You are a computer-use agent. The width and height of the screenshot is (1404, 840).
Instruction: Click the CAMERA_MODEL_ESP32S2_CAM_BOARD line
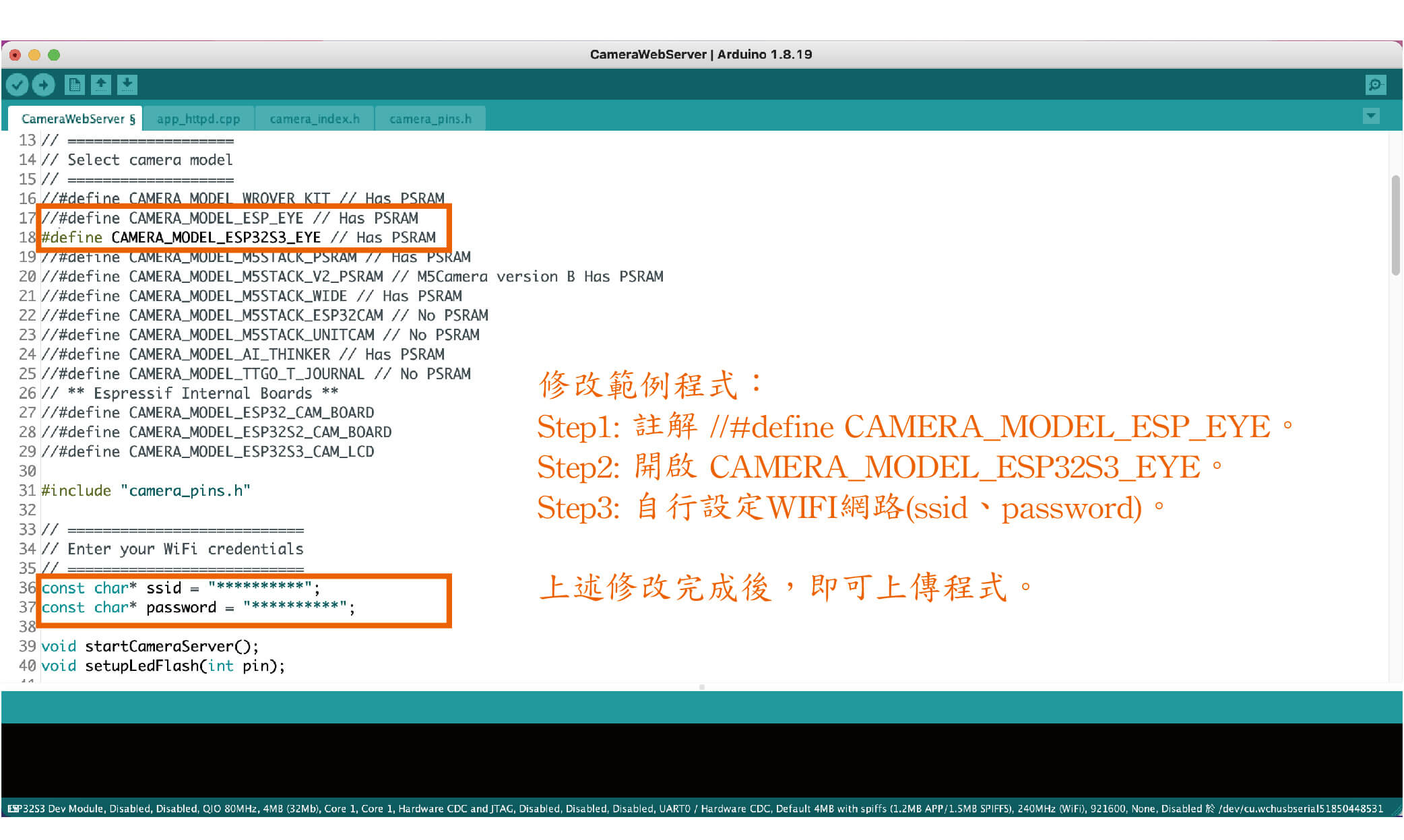216,432
